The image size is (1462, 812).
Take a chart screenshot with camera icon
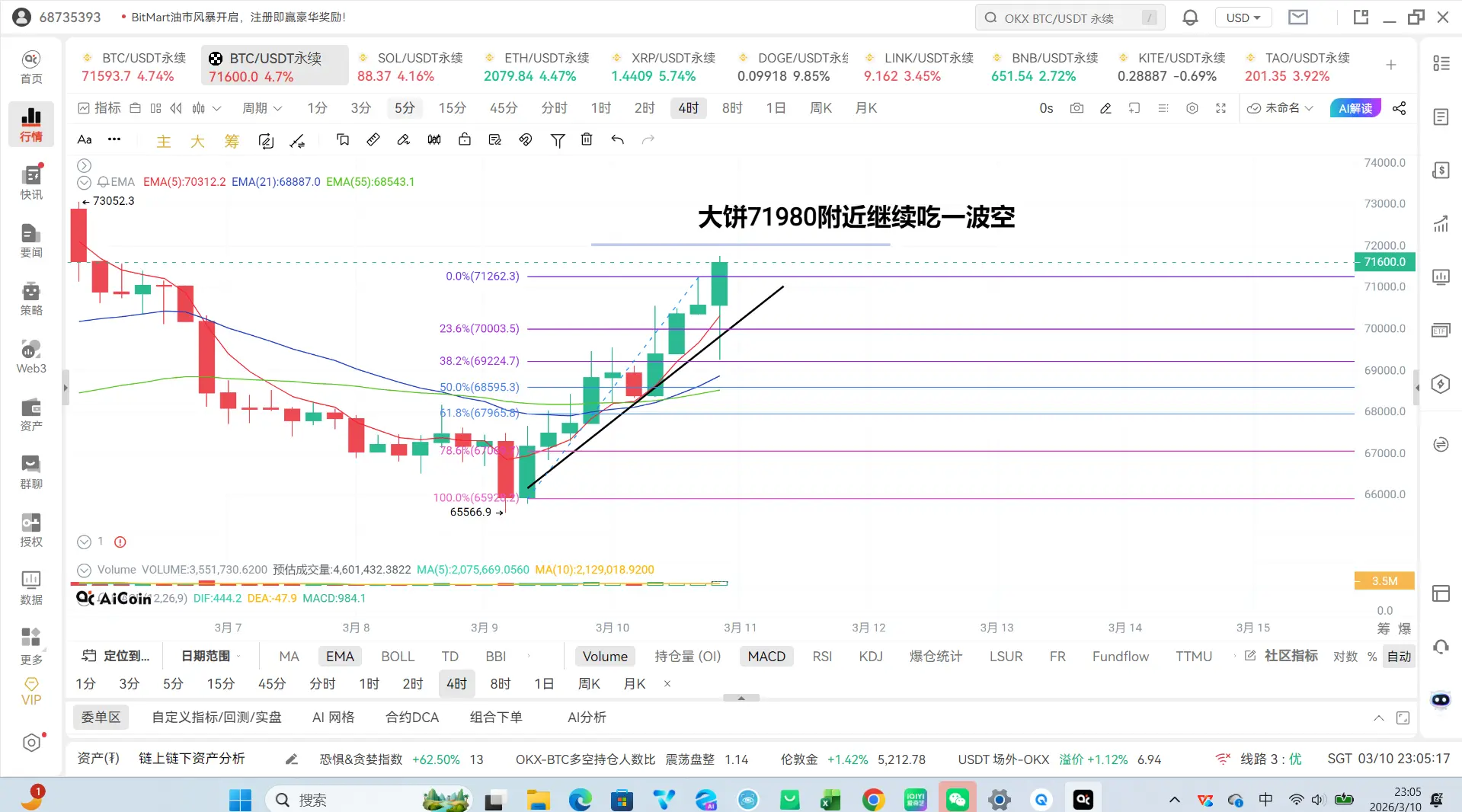click(x=1077, y=108)
